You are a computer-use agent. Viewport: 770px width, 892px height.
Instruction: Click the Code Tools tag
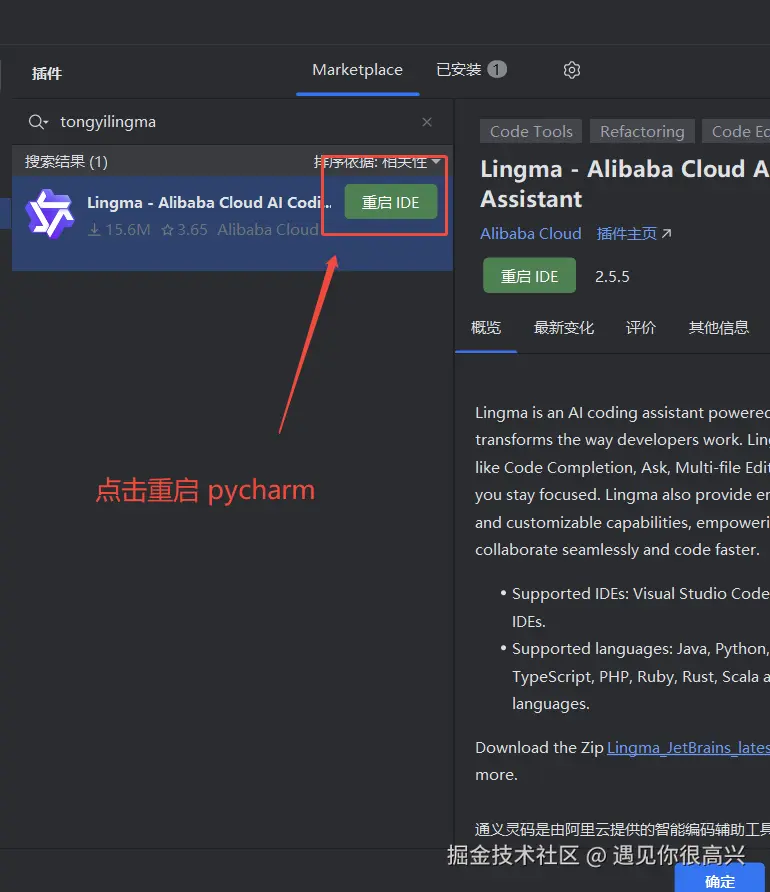tap(531, 131)
